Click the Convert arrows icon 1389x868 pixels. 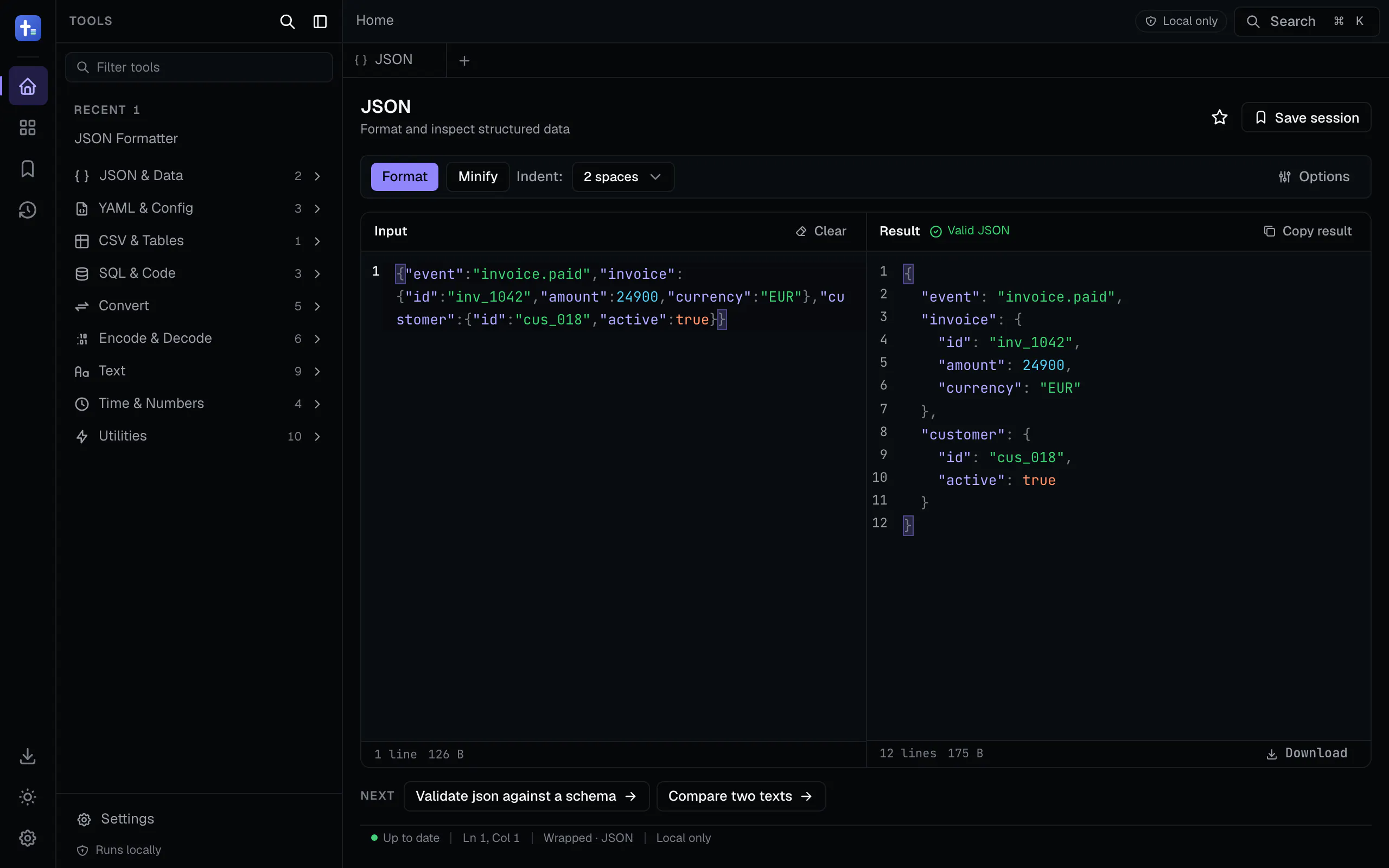click(82, 307)
